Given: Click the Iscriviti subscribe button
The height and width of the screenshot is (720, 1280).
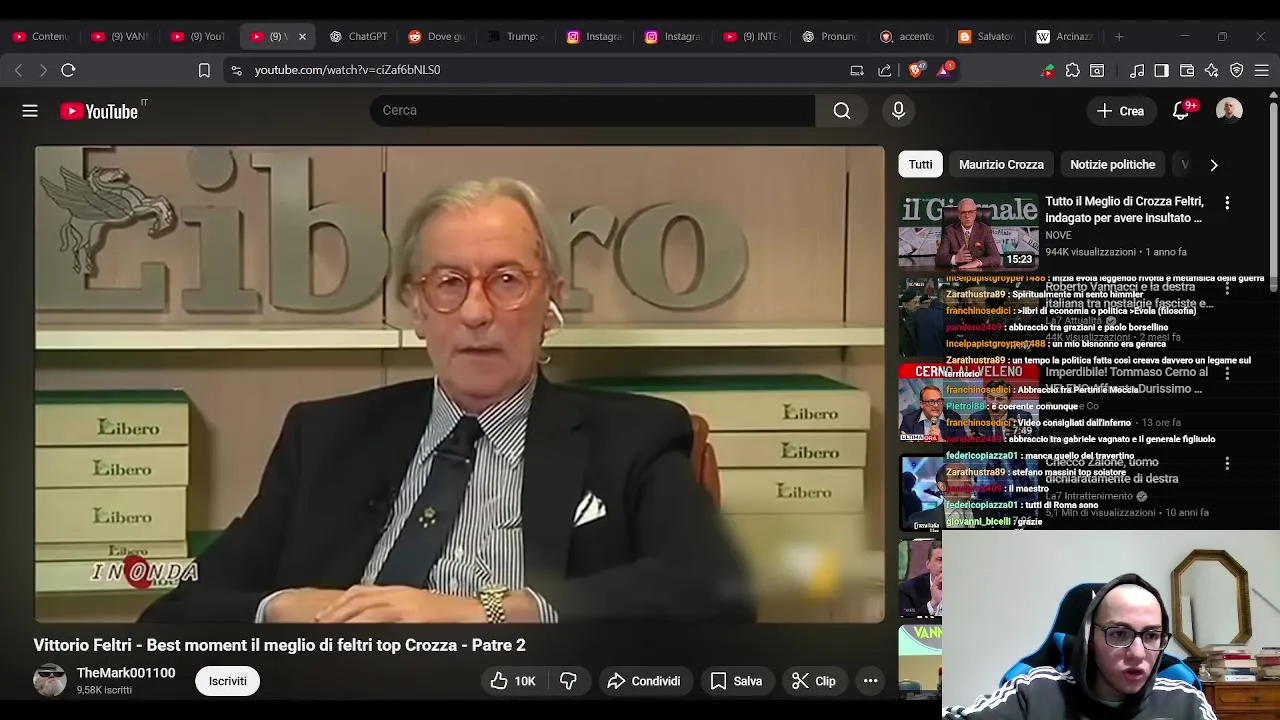Looking at the screenshot, I should [227, 681].
